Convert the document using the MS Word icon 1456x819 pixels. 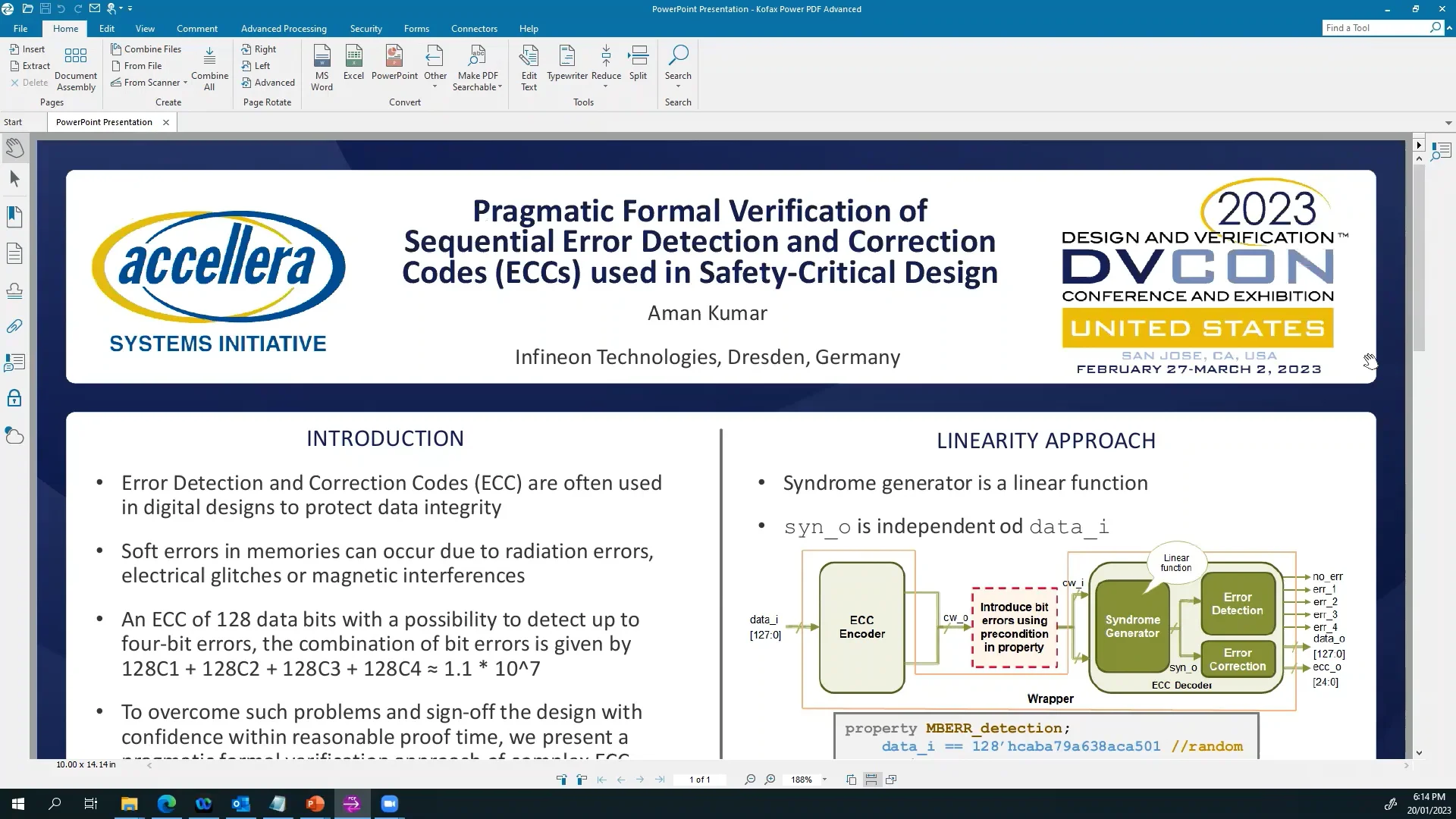(x=322, y=67)
